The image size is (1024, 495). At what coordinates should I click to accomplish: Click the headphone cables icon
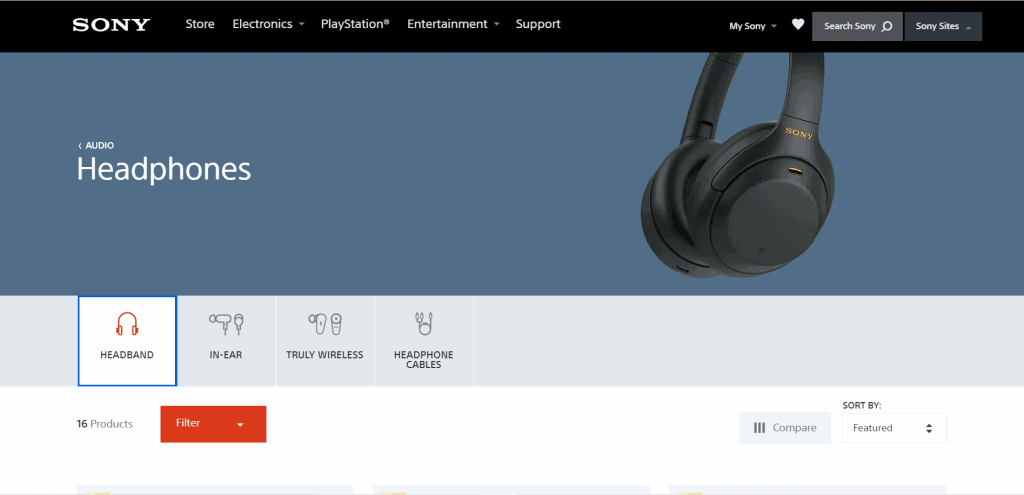(x=424, y=323)
